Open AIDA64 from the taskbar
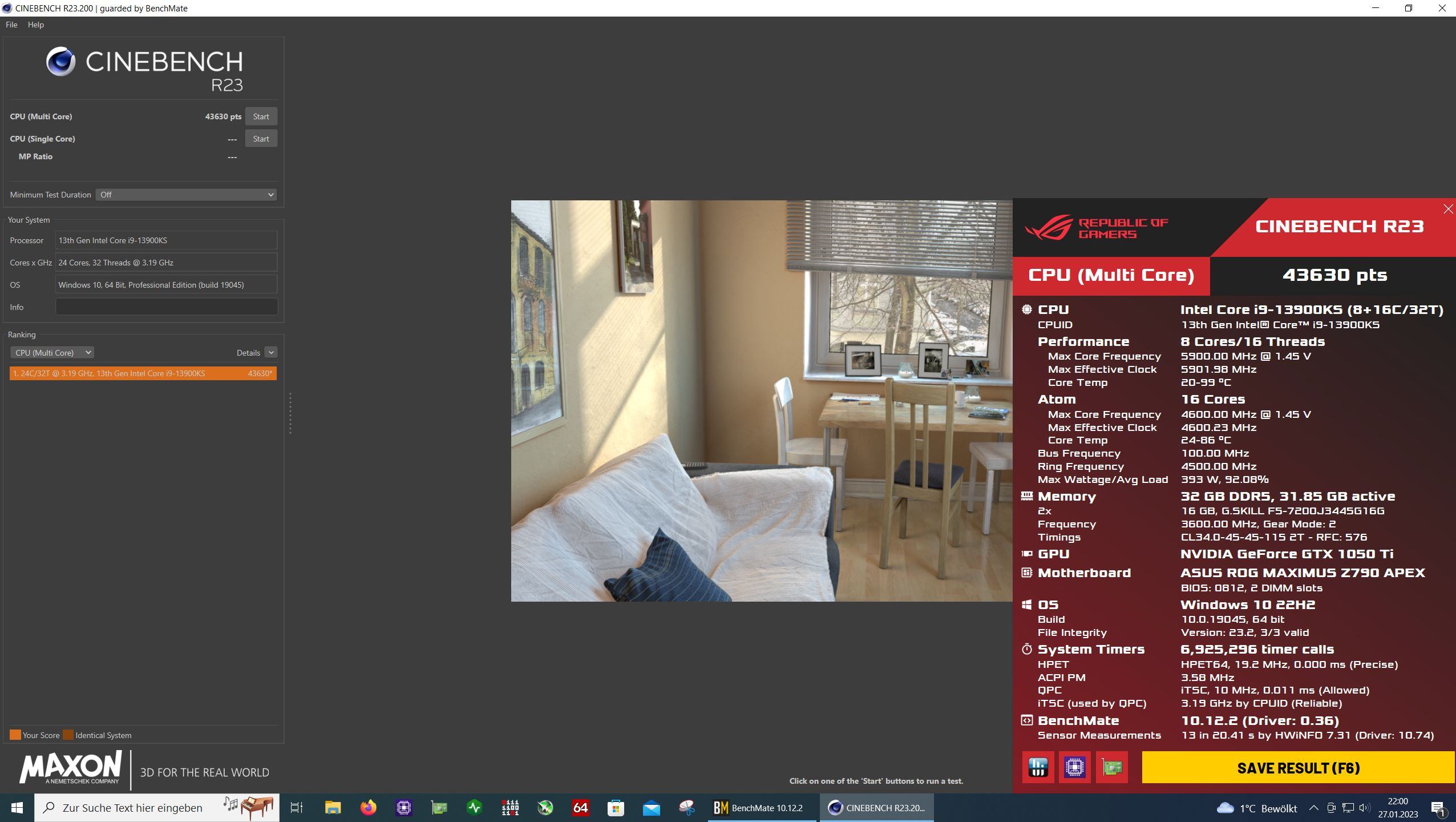Image resolution: width=1456 pixels, height=822 pixels. 581,808
